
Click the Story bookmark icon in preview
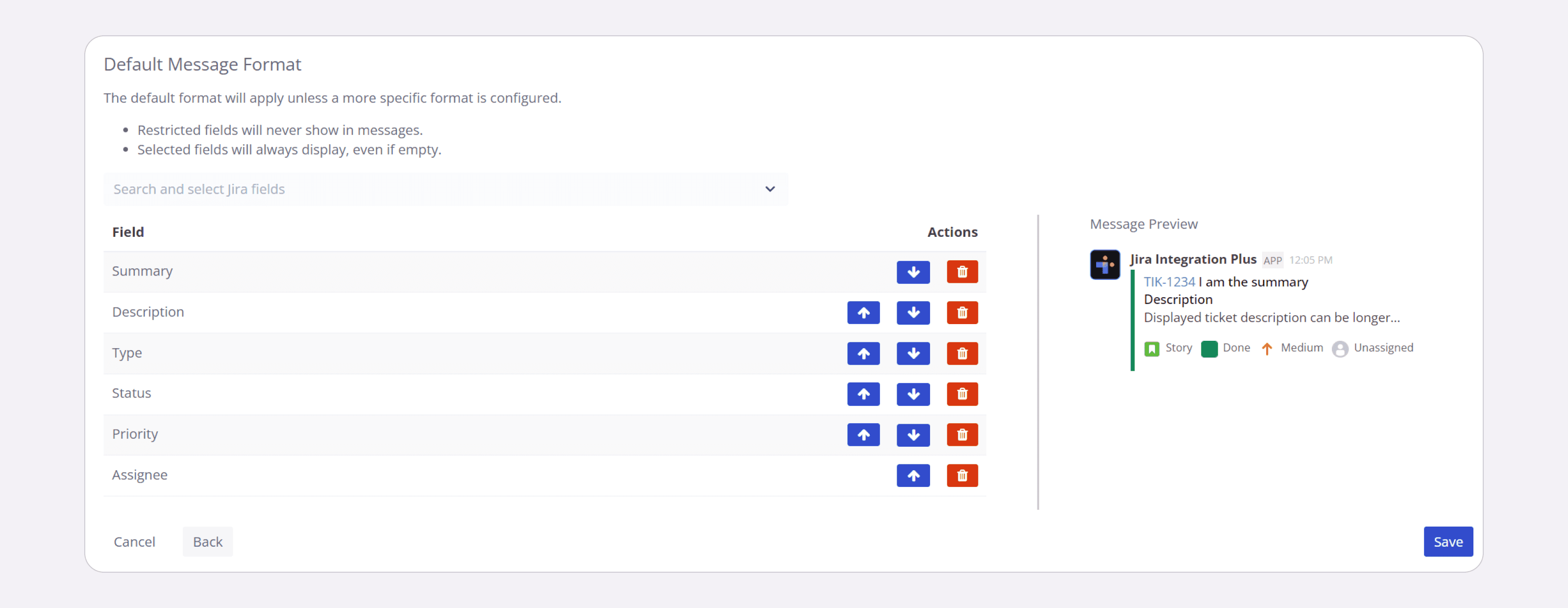pos(1151,349)
